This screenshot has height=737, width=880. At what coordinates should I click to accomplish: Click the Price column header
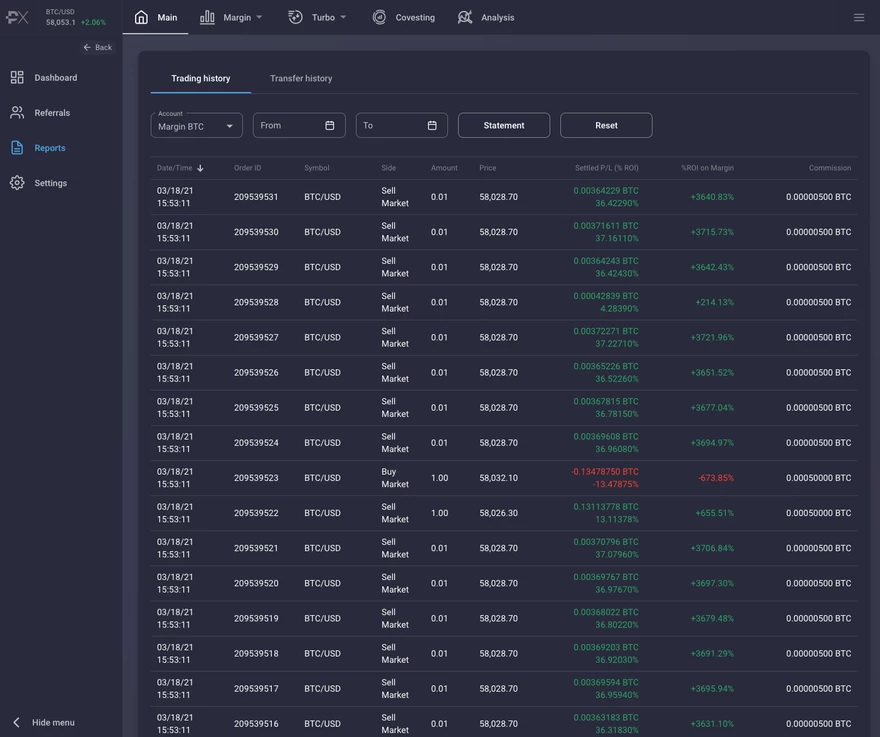coord(488,168)
